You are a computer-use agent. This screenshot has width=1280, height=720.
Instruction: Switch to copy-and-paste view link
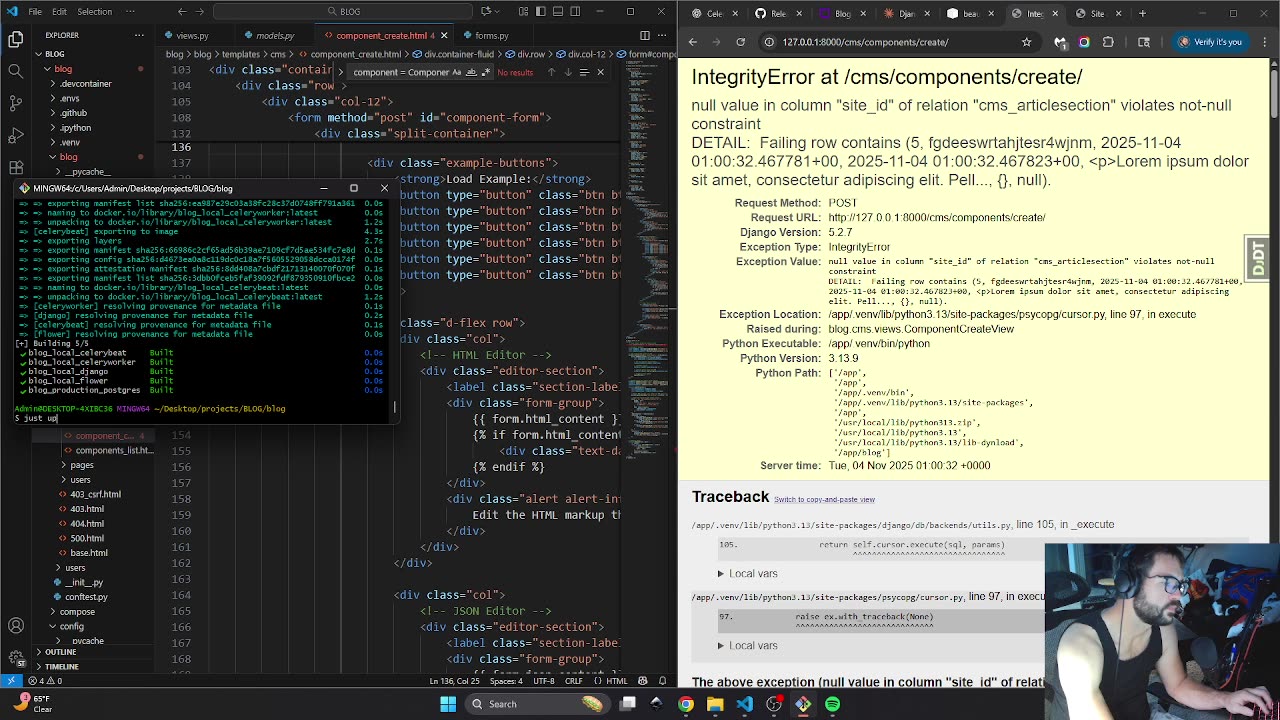pyautogui.click(x=824, y=499)
